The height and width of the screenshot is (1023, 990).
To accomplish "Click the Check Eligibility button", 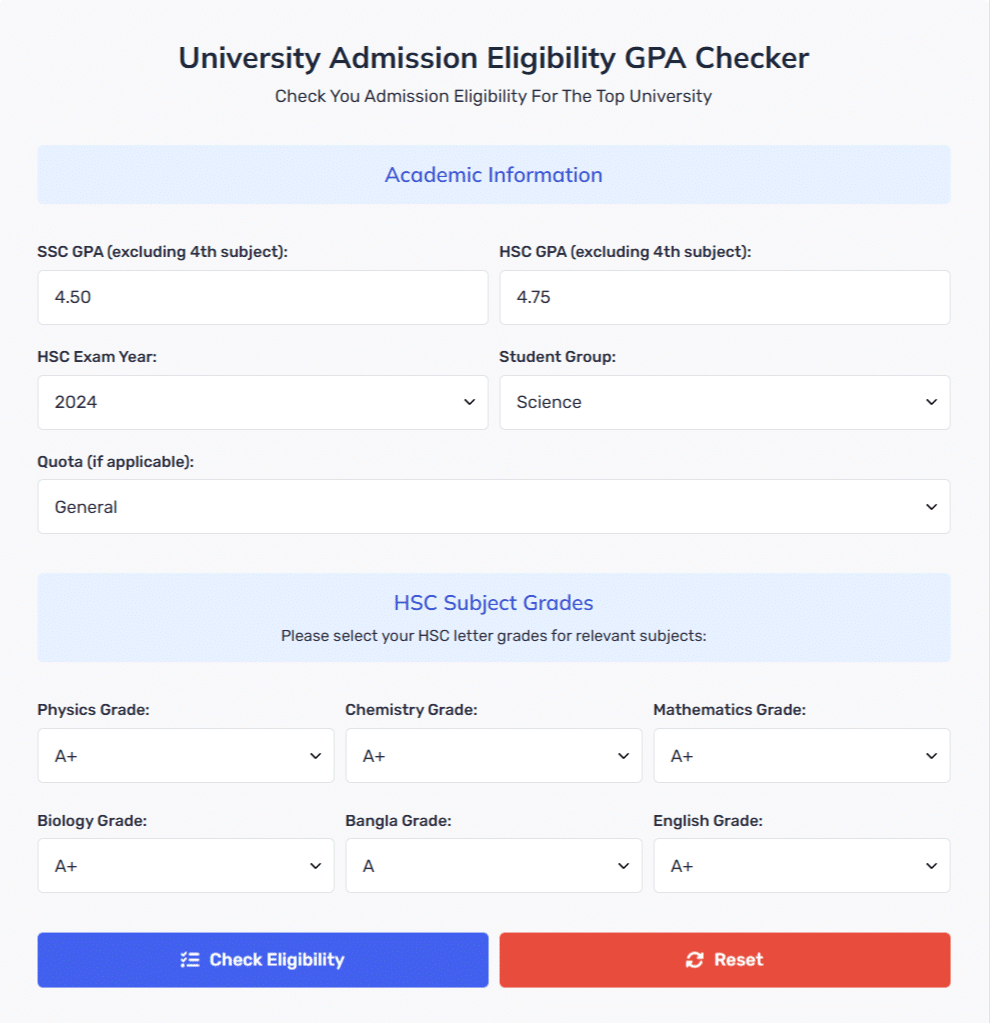I will [263, 960].
